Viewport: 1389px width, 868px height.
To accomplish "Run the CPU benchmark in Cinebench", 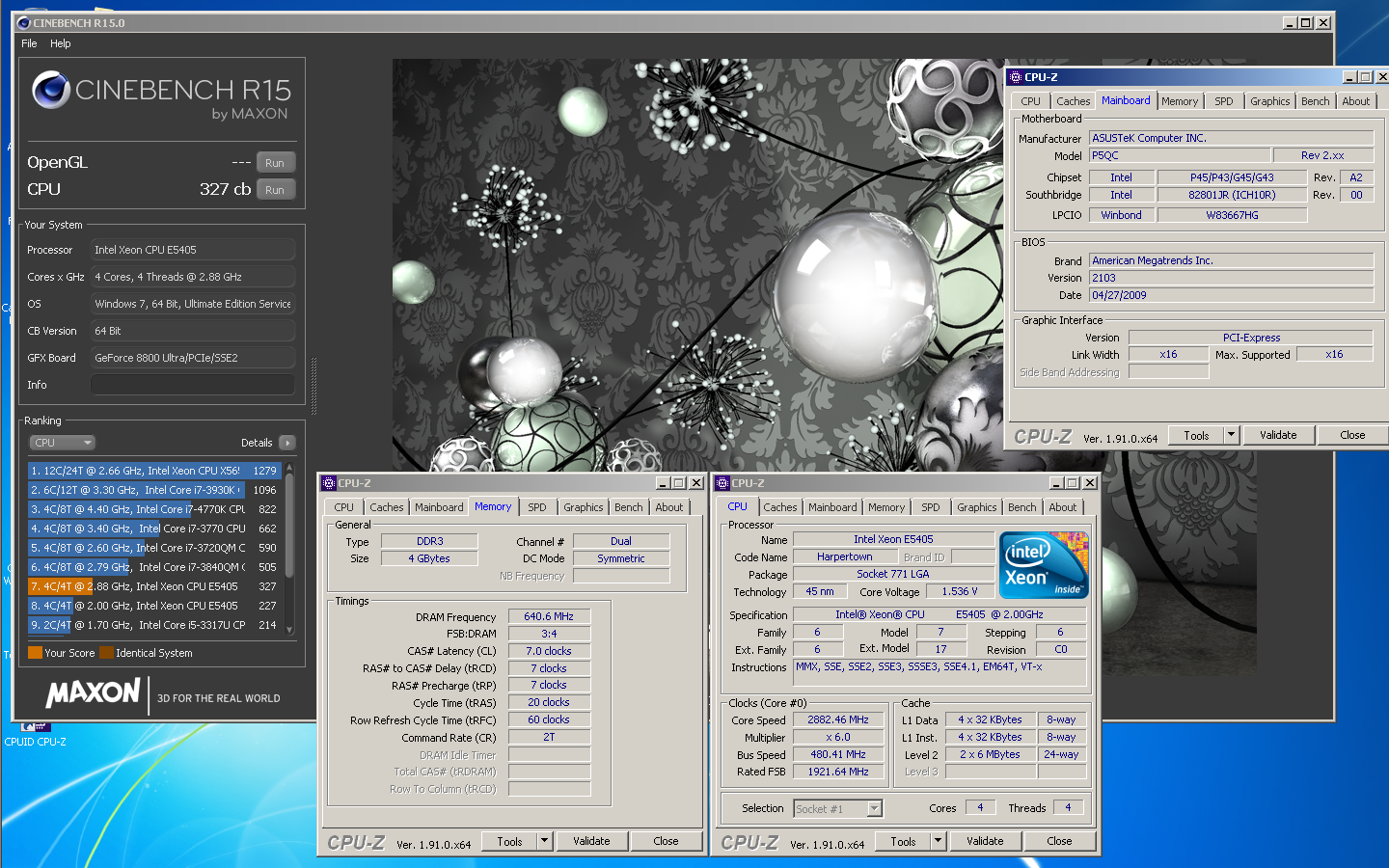I will coord(275,190).
